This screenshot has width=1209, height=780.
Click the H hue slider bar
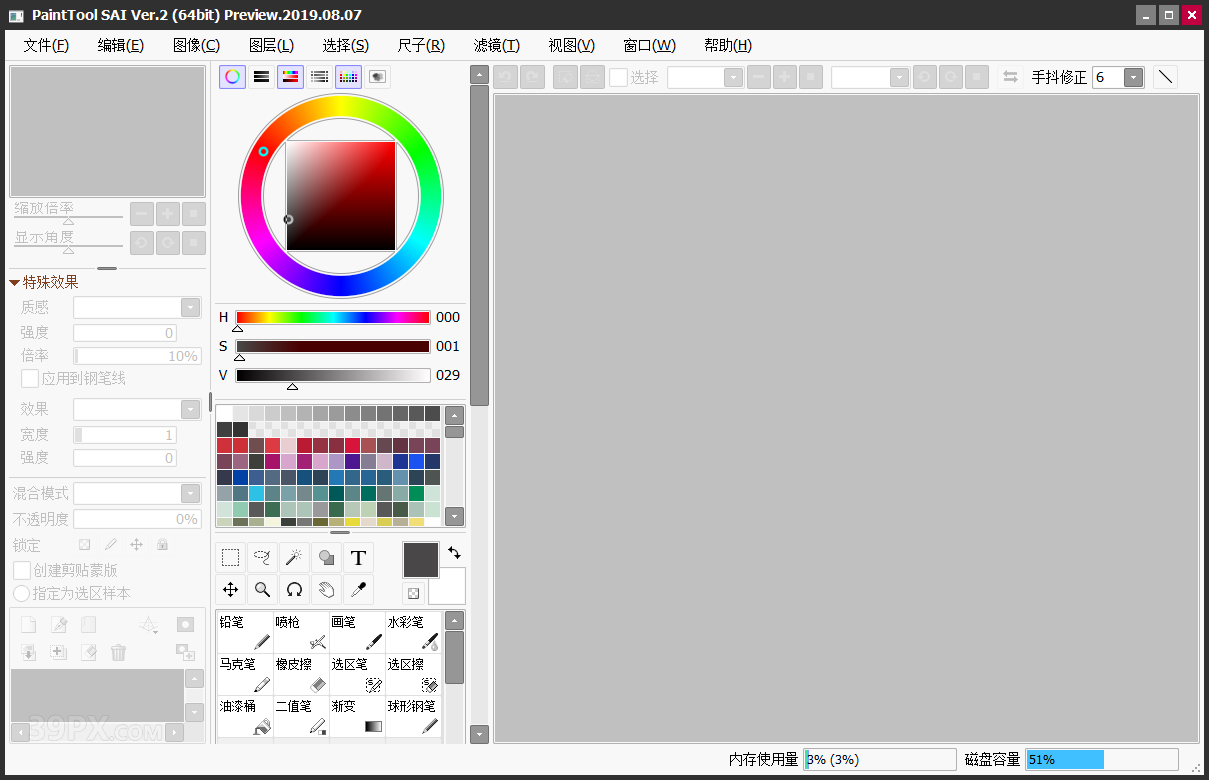coord(333,317)
